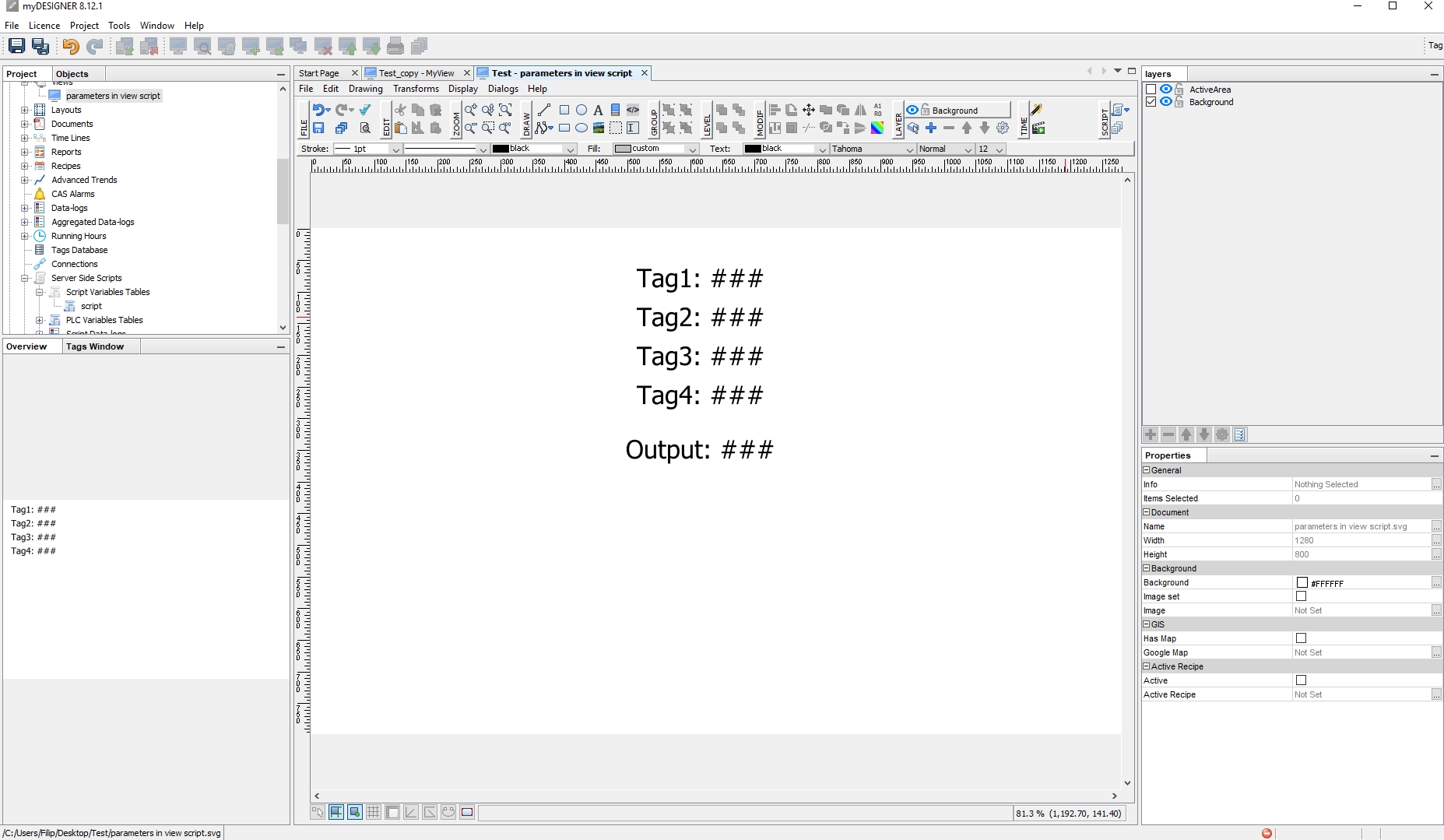Screen dimensions: 1444x840
Task: Click the HTML code element icon
Action: [x=633, y=110]
